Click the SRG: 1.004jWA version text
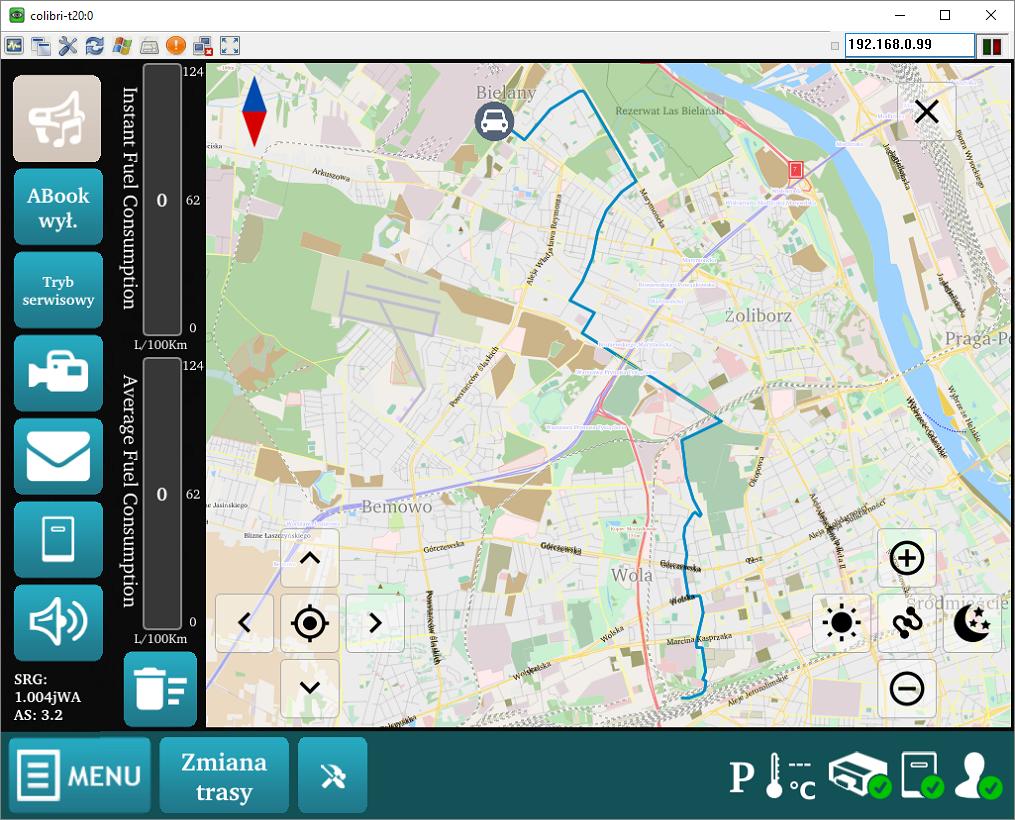 coord(47,688)
